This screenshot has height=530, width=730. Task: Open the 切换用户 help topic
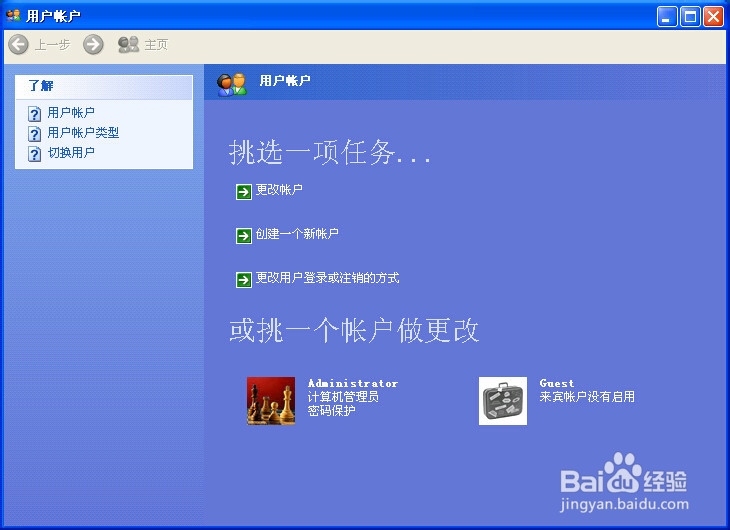tap(71, 153)
